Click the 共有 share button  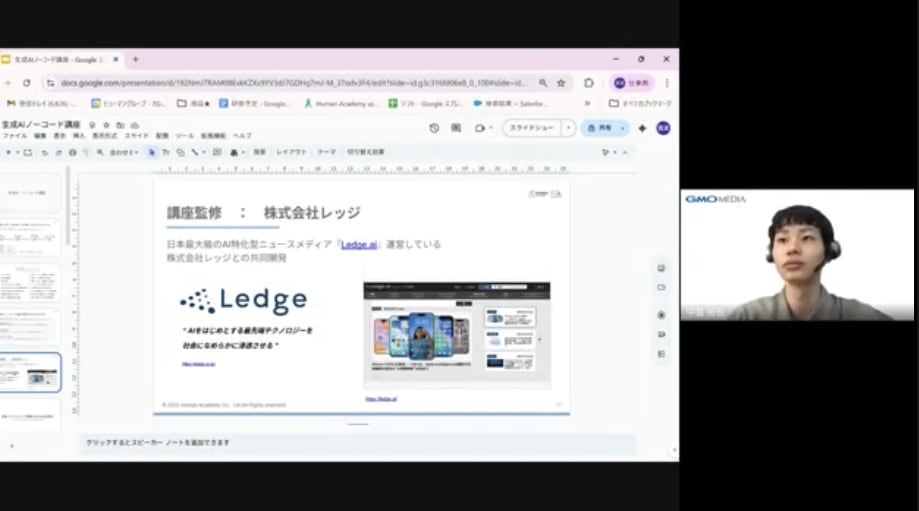[599, 128]
